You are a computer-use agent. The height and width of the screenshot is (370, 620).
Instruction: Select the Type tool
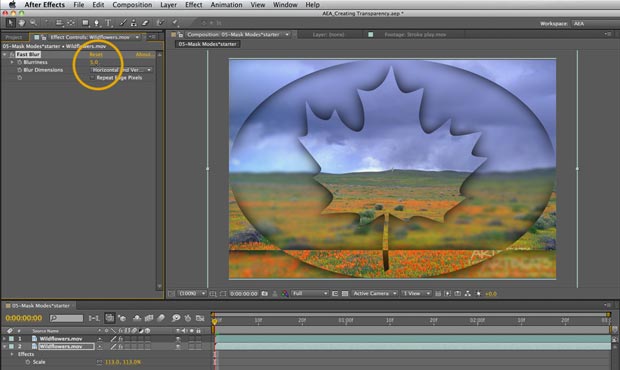click(x=108, y=23)
